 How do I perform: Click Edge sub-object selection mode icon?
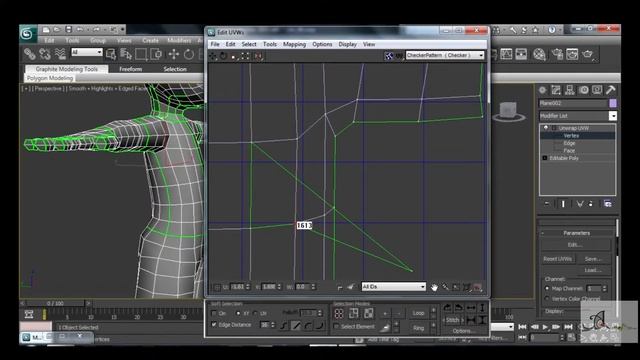coord(353,313)
